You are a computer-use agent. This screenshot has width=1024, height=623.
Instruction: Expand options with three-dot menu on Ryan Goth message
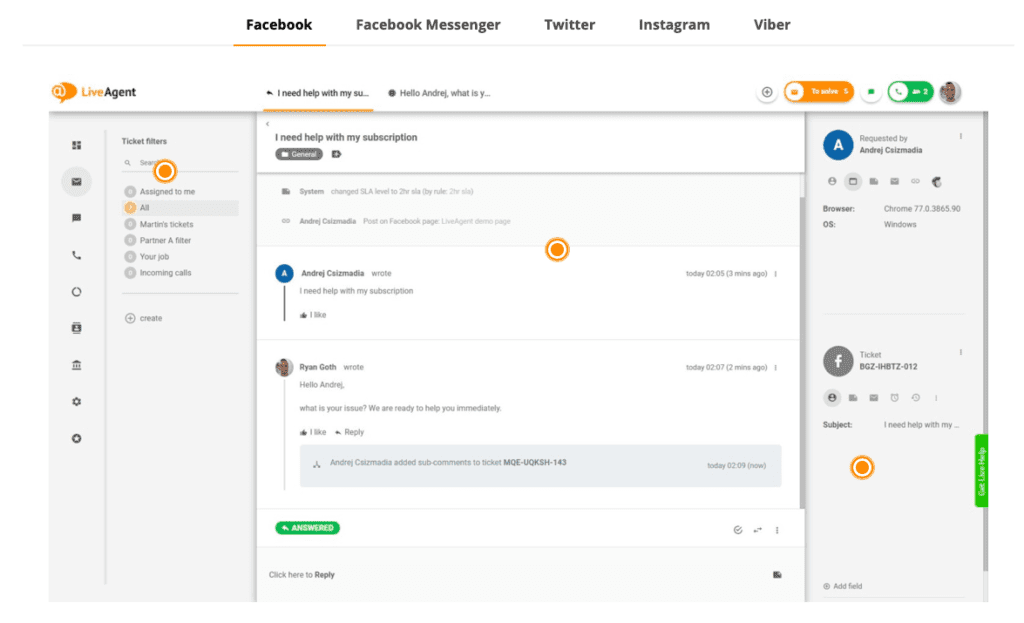tap(777, 366)
